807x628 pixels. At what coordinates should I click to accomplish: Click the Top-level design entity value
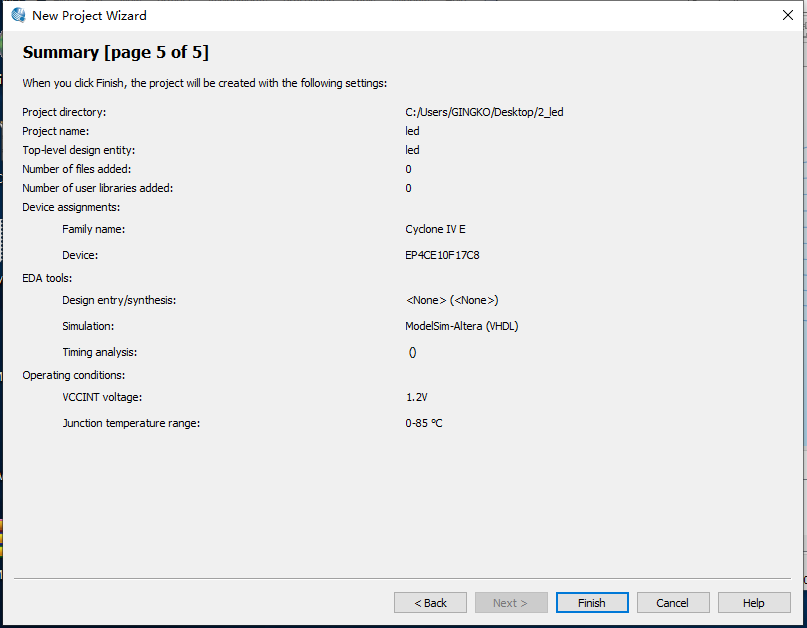(412, 150)
